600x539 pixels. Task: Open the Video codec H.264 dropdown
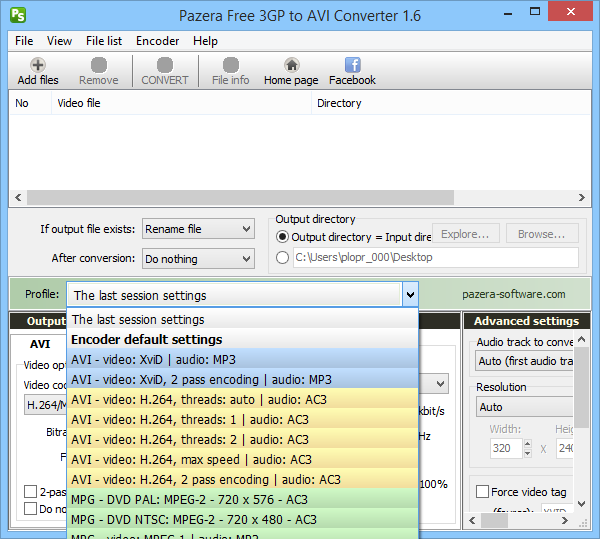46,405
